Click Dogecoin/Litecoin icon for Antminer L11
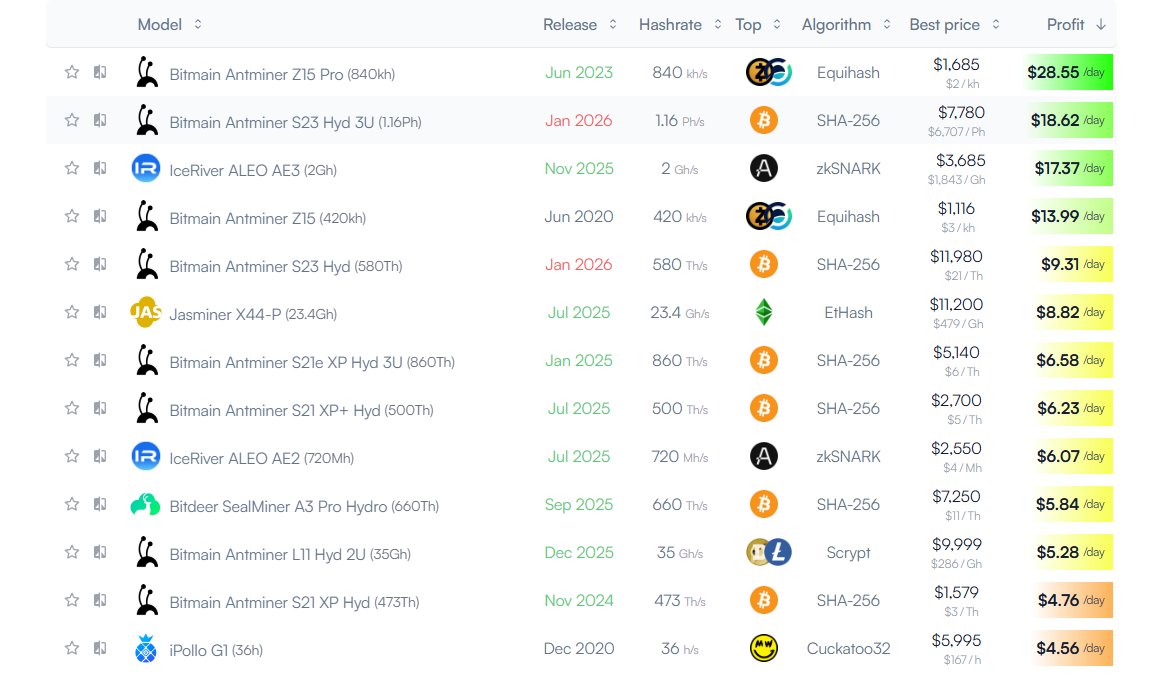Image resolution: width=1162 pixels, height=678 pixels. tap(769, 552)
